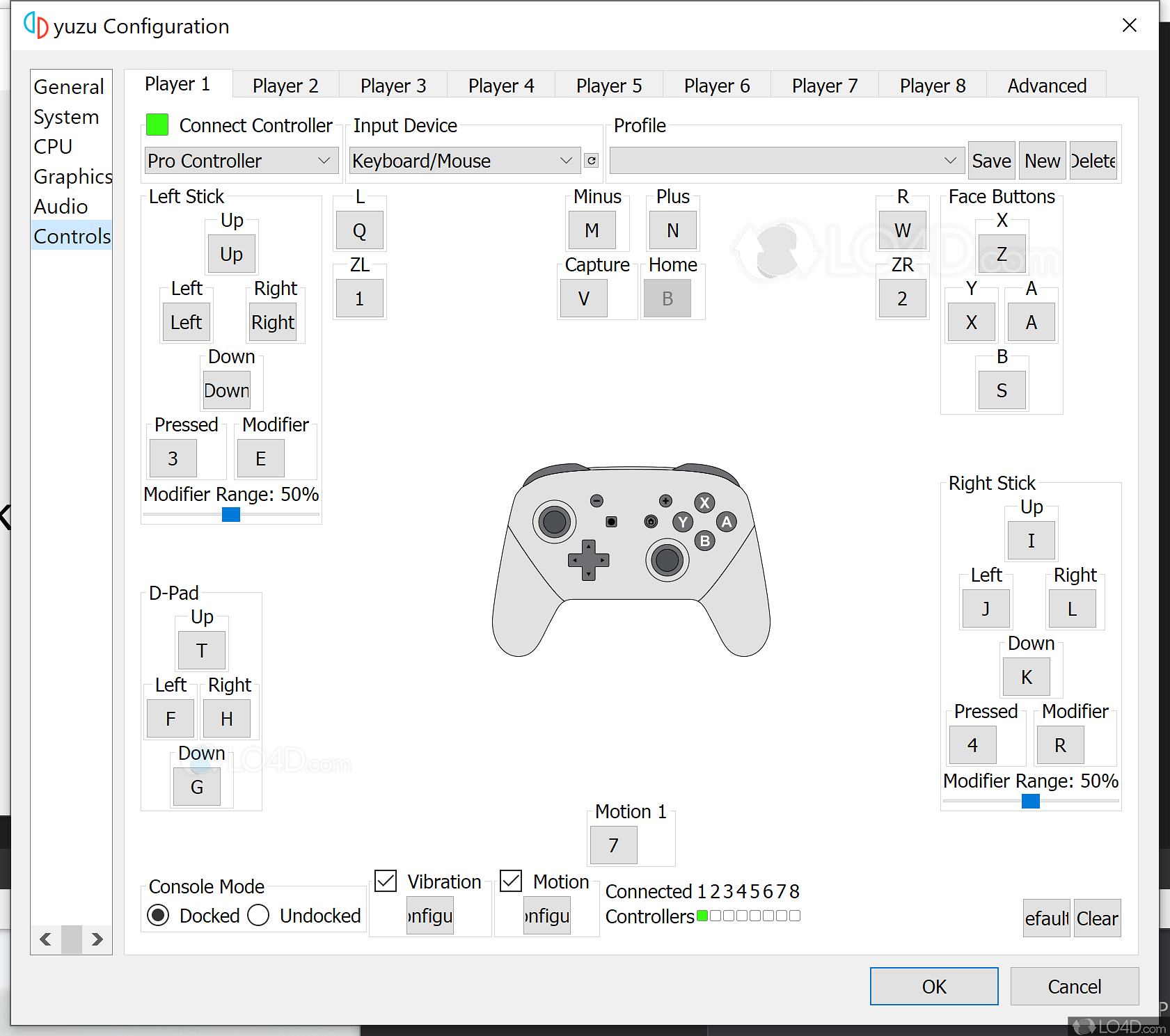The image size is (1170, 1036).
Task: Click the left arrow in sidebar scrollbar
Action: [46, 939]
